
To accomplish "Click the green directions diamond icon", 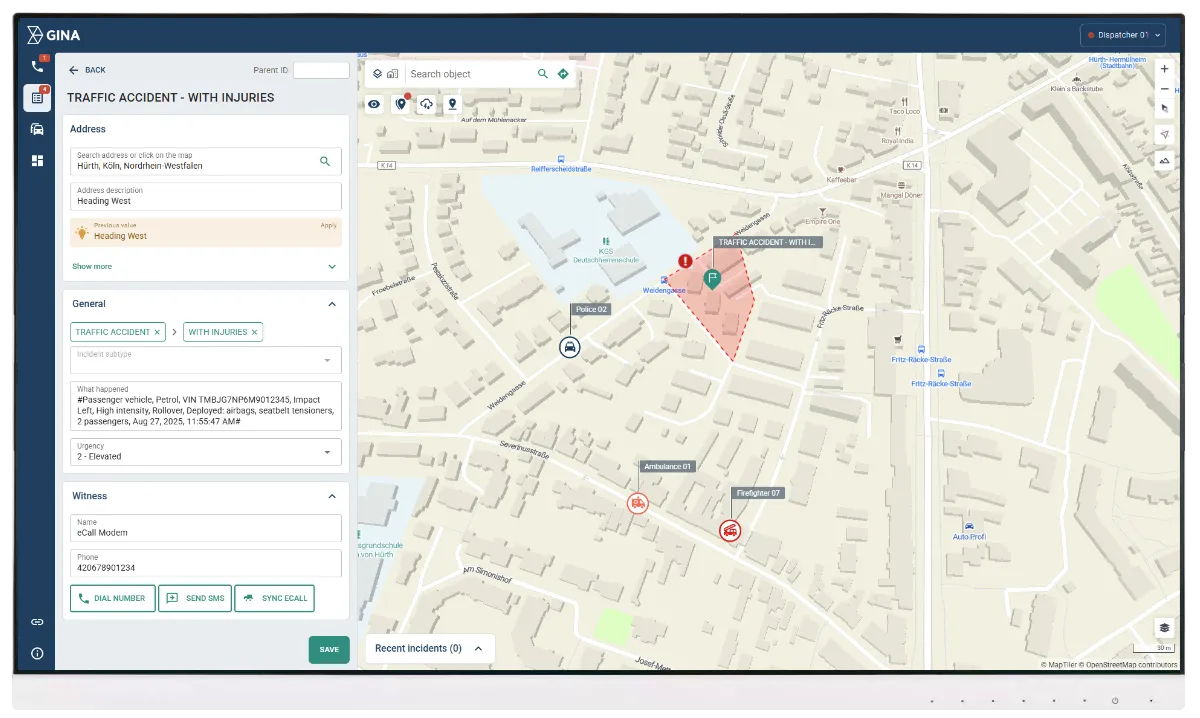I will pos(563,73).
